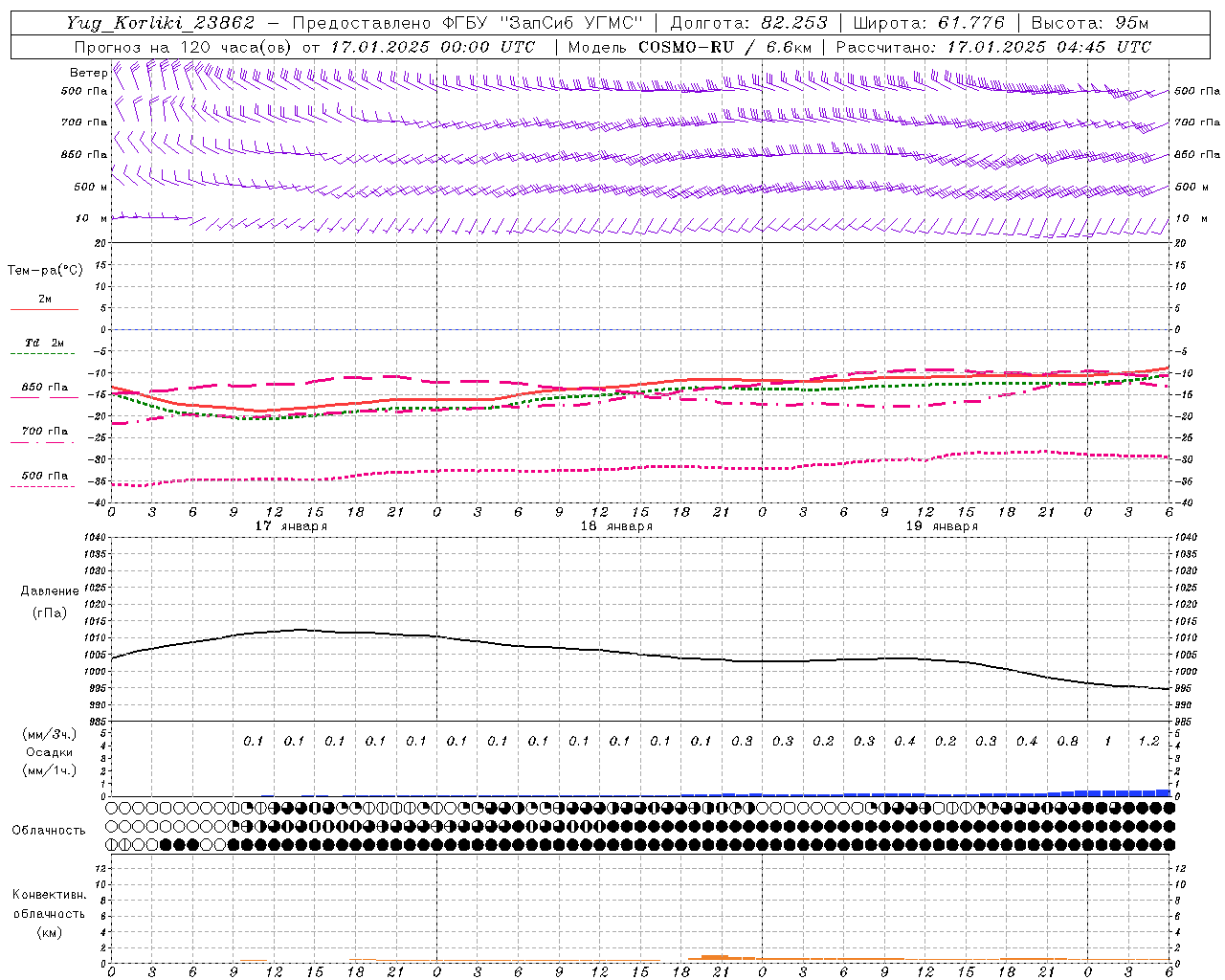Viewport: 1225px width, 980px height.
Task: Click the 1.2 precipitation value
Action: pyautogui.click(x=1148, y=741)
